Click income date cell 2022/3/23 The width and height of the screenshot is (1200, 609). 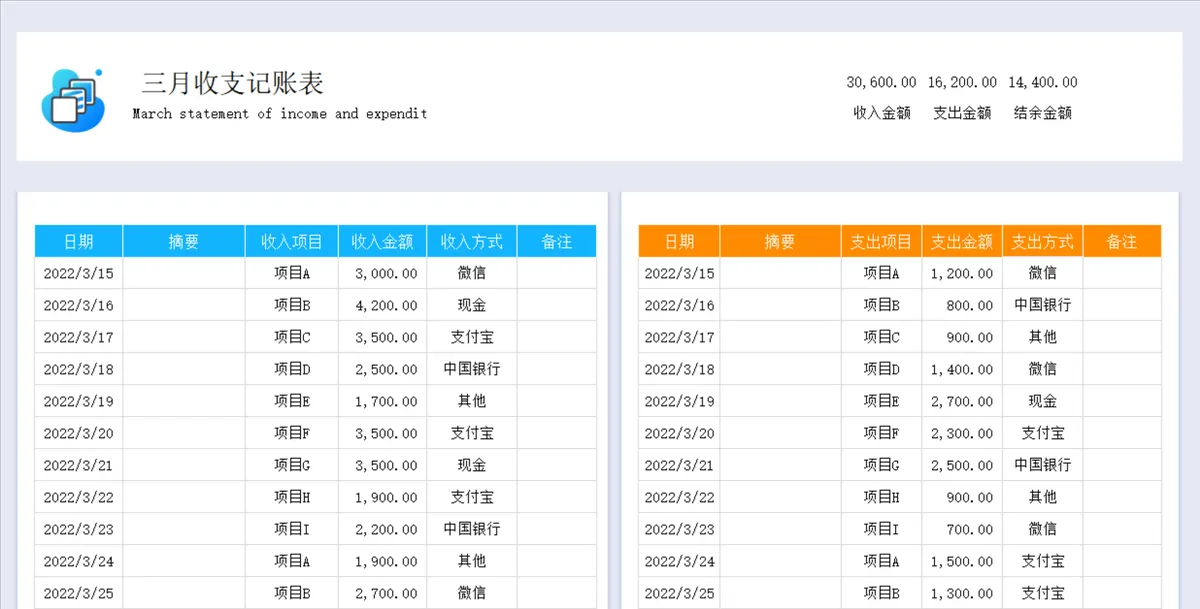tap(79, 529)
